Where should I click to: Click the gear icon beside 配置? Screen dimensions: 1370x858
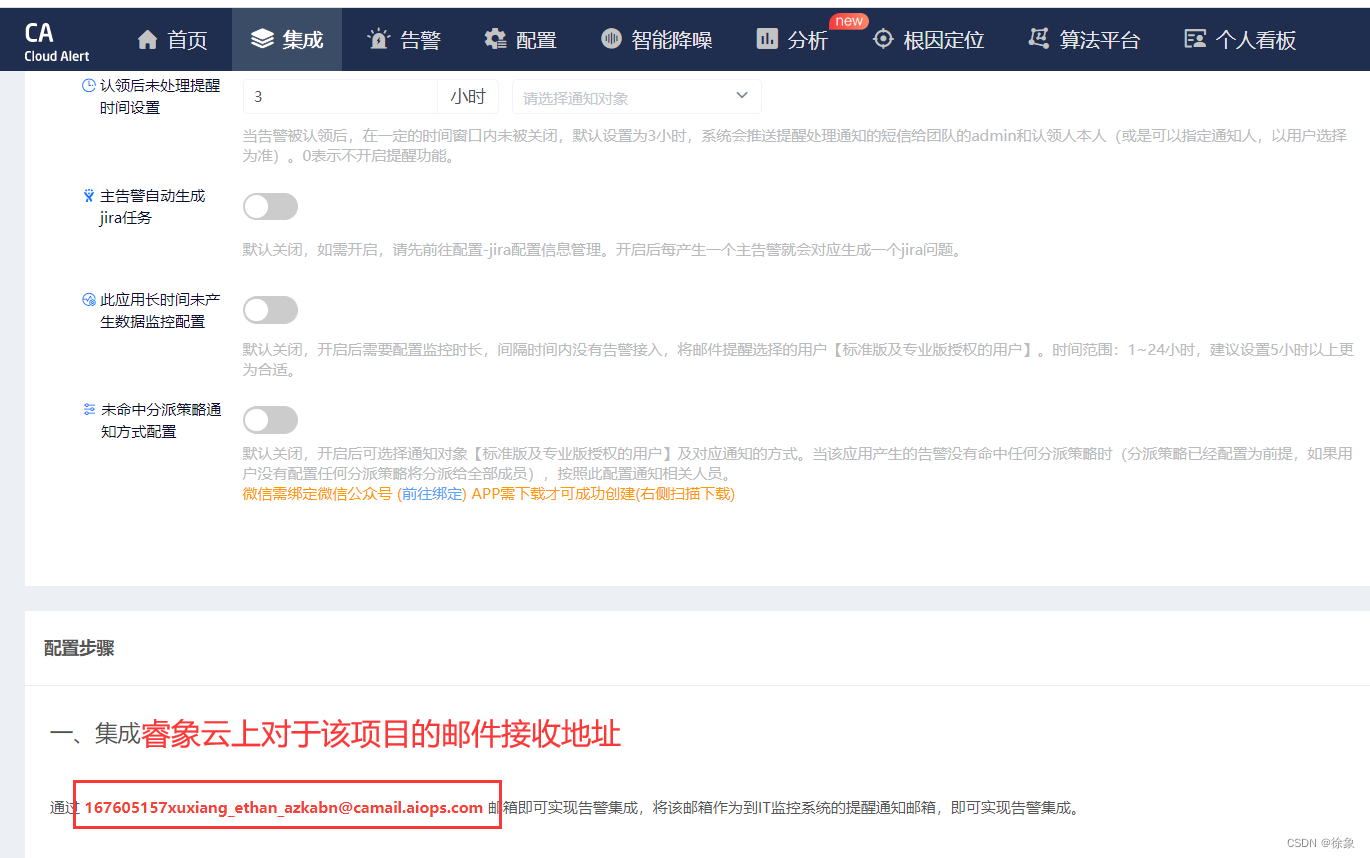[x=495, y=39]
